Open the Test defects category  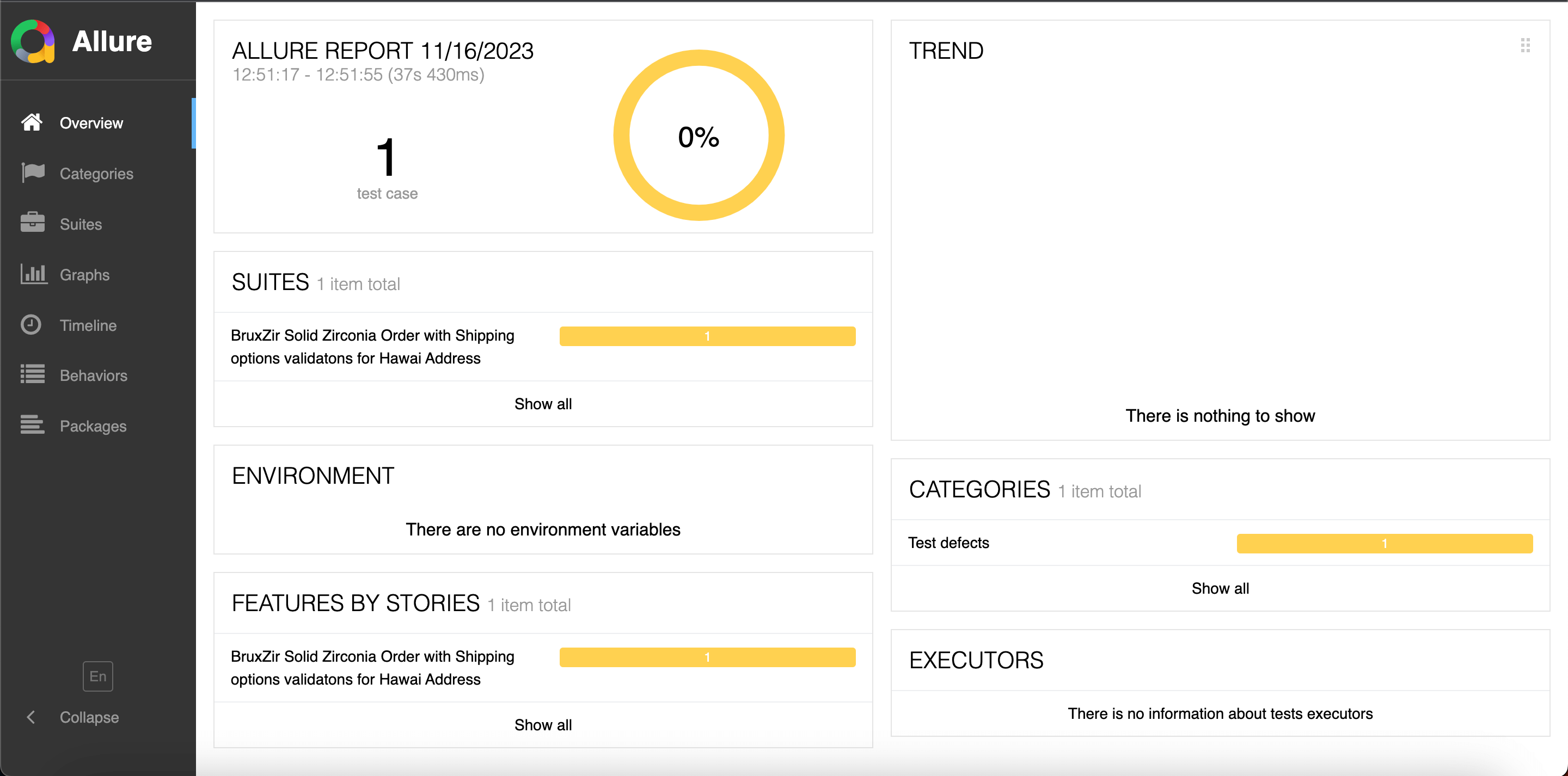(948, 543)
